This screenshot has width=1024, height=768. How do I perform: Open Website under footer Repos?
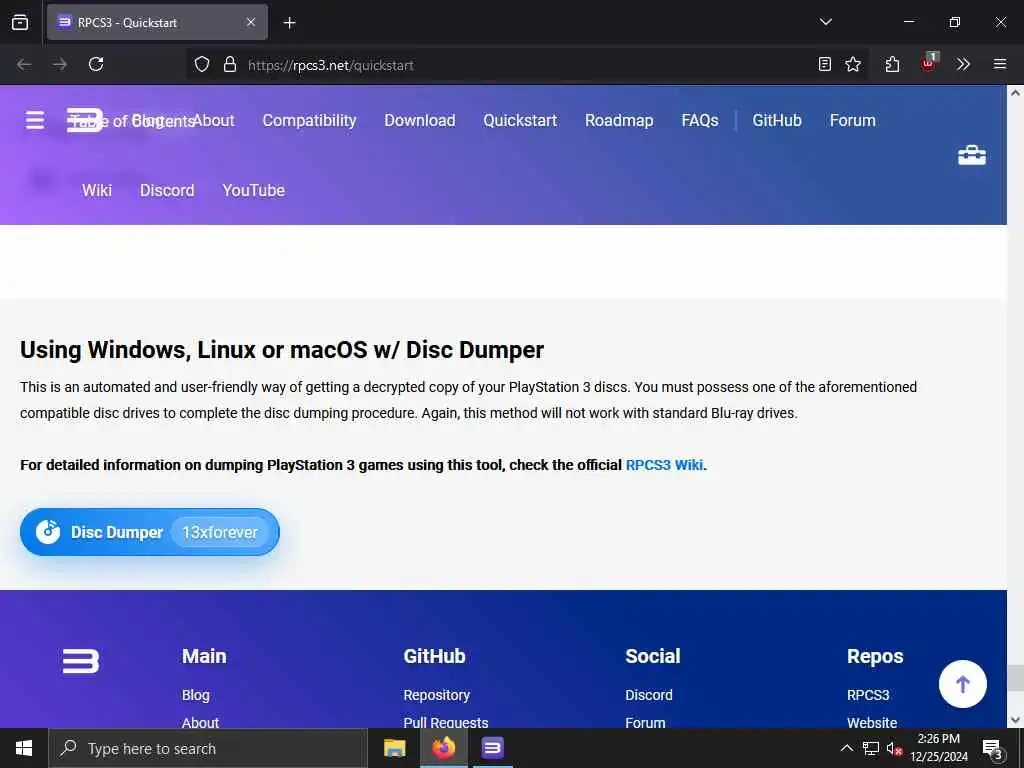coord(872,723)
